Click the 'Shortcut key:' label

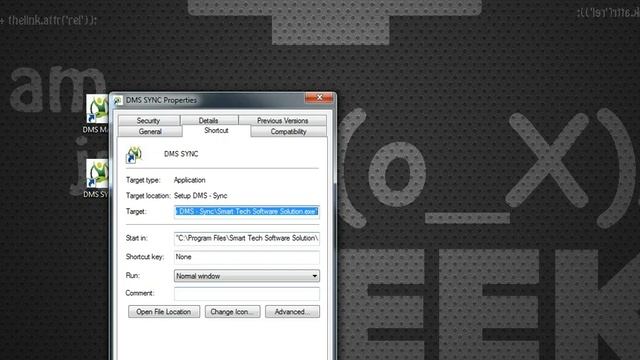(x=144, y=257)
